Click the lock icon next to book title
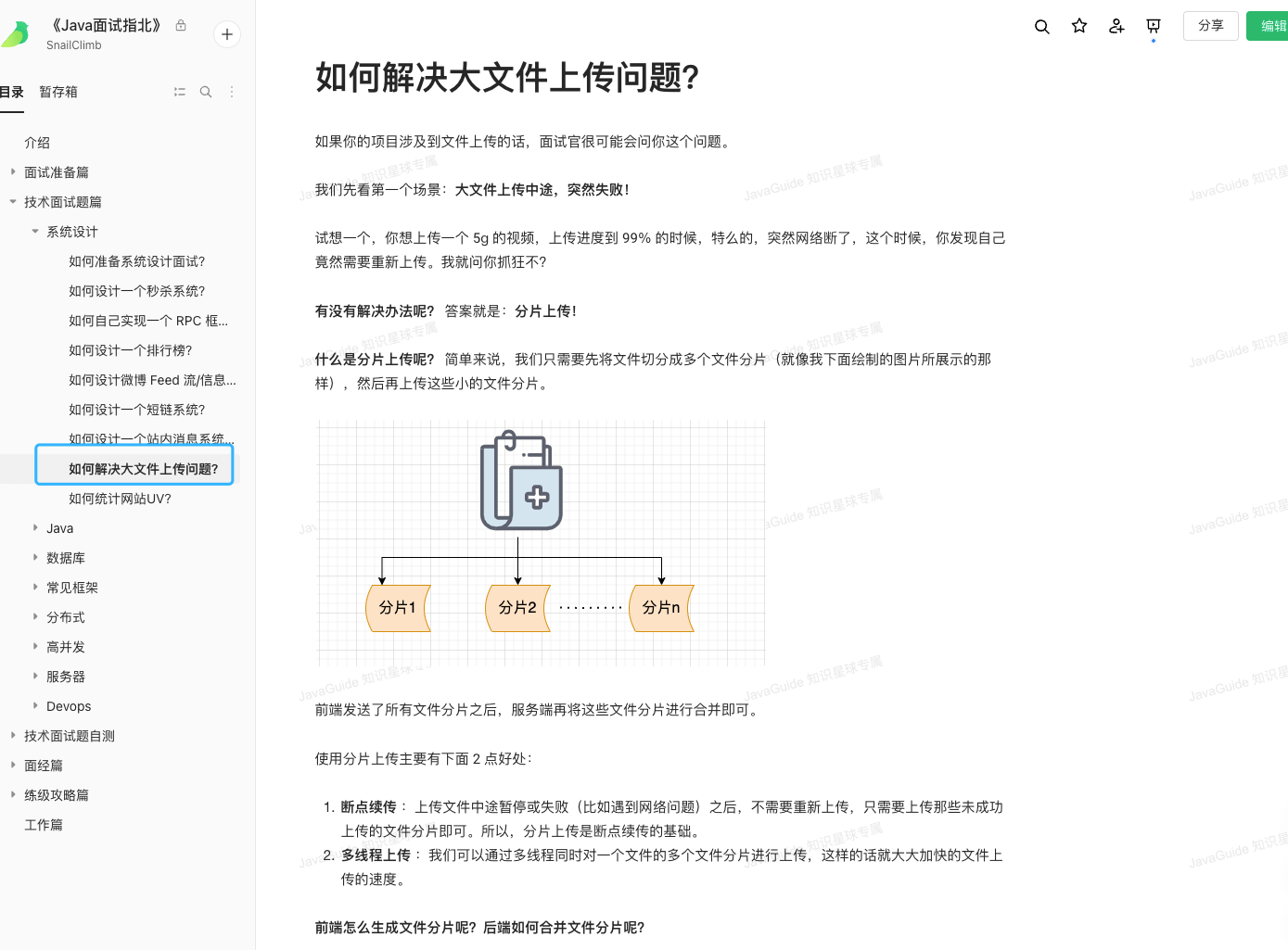The width and height of the screenshot is (1288, 950). 181,26
